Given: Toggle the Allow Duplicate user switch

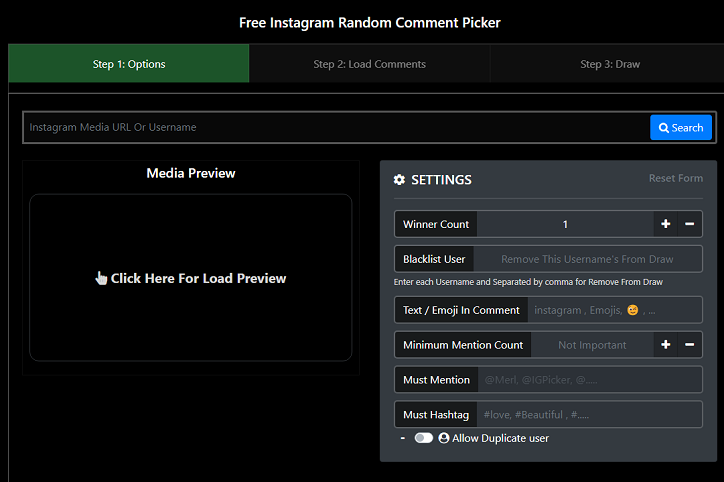Looking at the screenshot, I should (x=423, y=438).
